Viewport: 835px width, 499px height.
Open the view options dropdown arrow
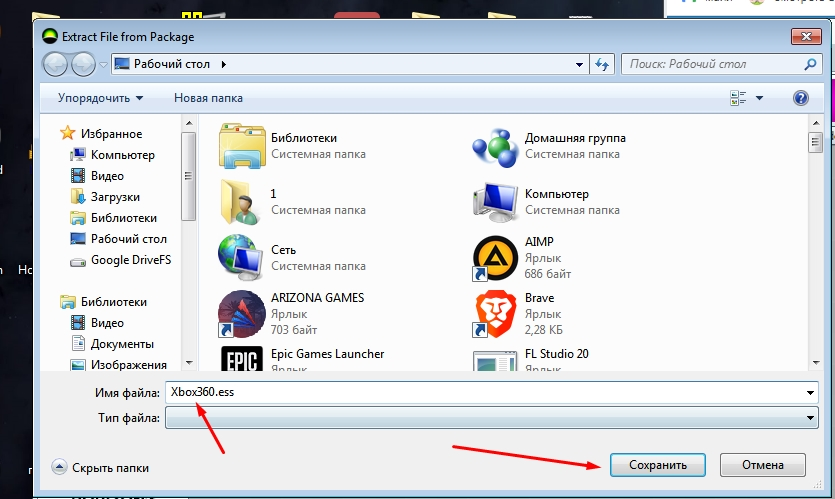(x=759, y=98)
